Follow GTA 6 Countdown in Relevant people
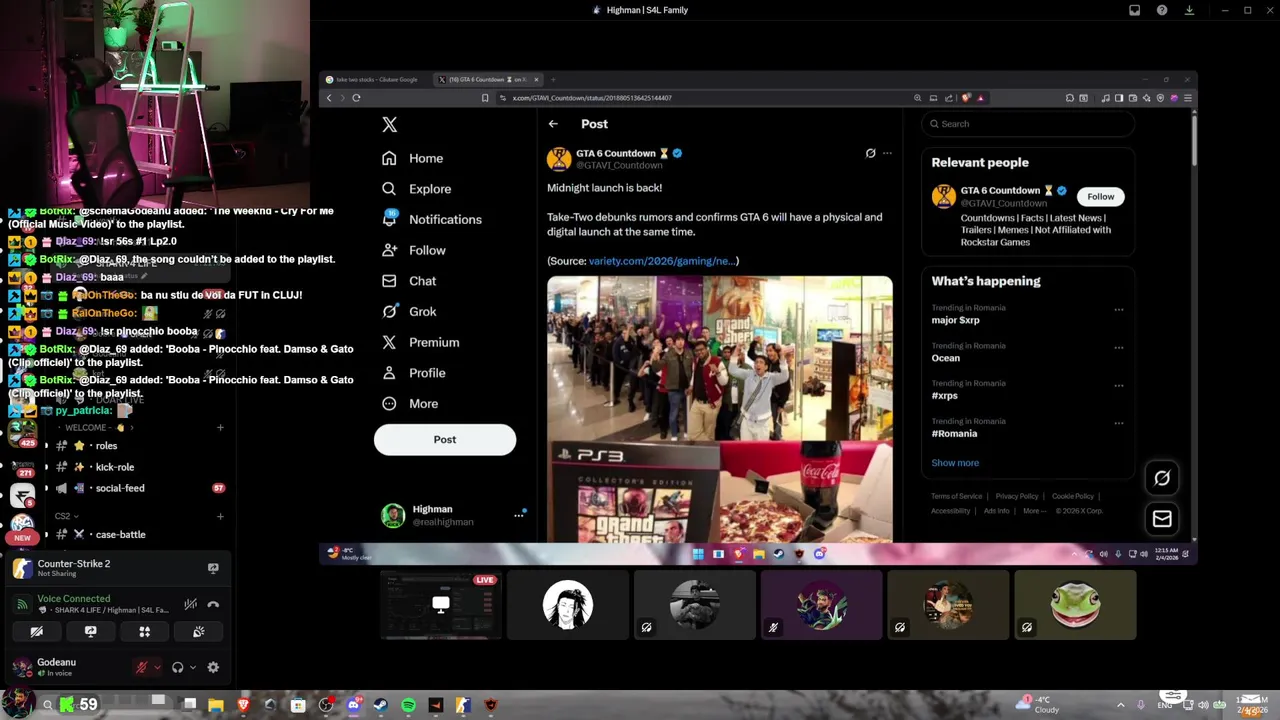Screen dimensions: 1280x720 [1100, 196]
